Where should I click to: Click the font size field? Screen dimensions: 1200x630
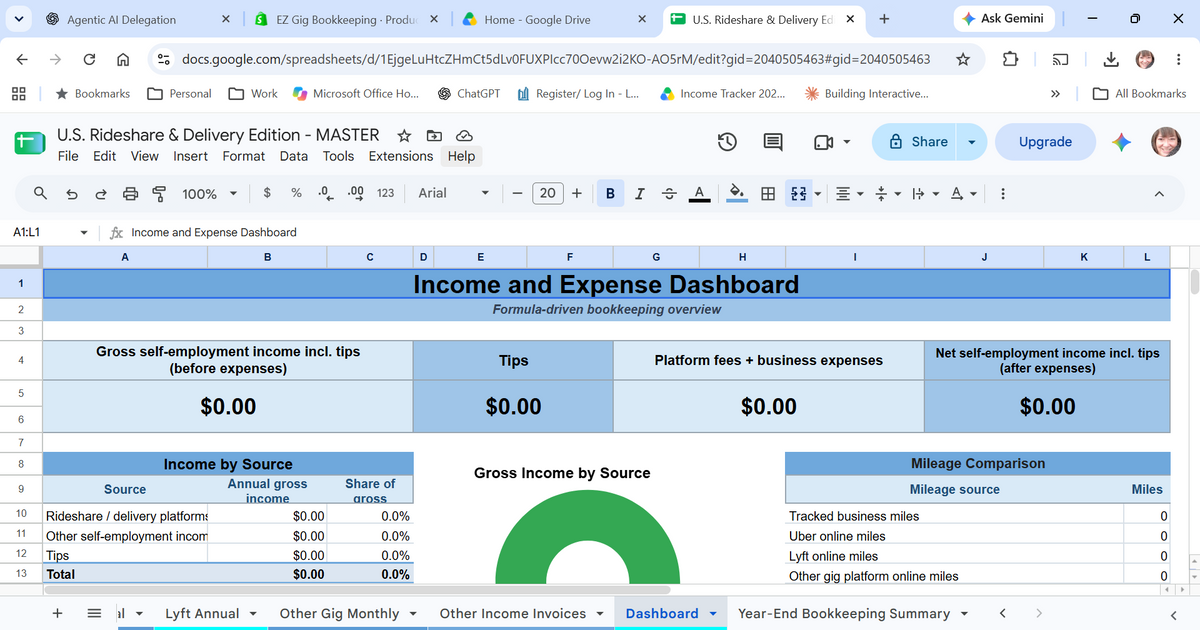547,194
